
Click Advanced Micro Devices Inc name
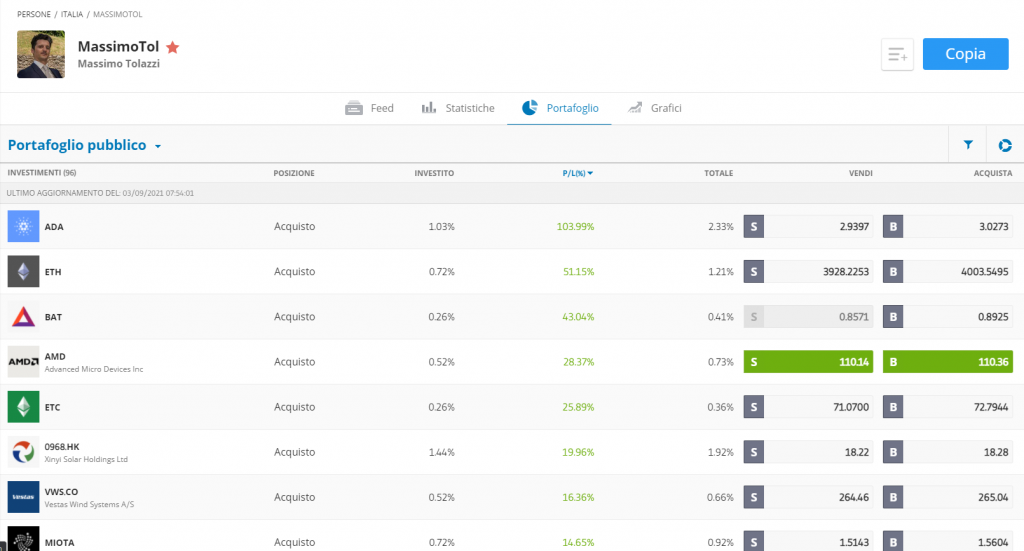(x=94, y=369)
